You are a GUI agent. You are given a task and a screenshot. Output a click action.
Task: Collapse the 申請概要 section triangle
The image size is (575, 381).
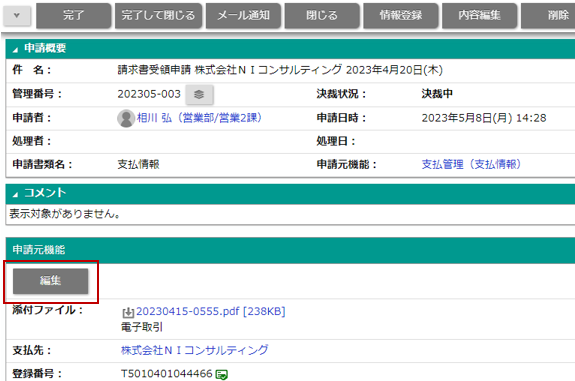pos(15,50)
